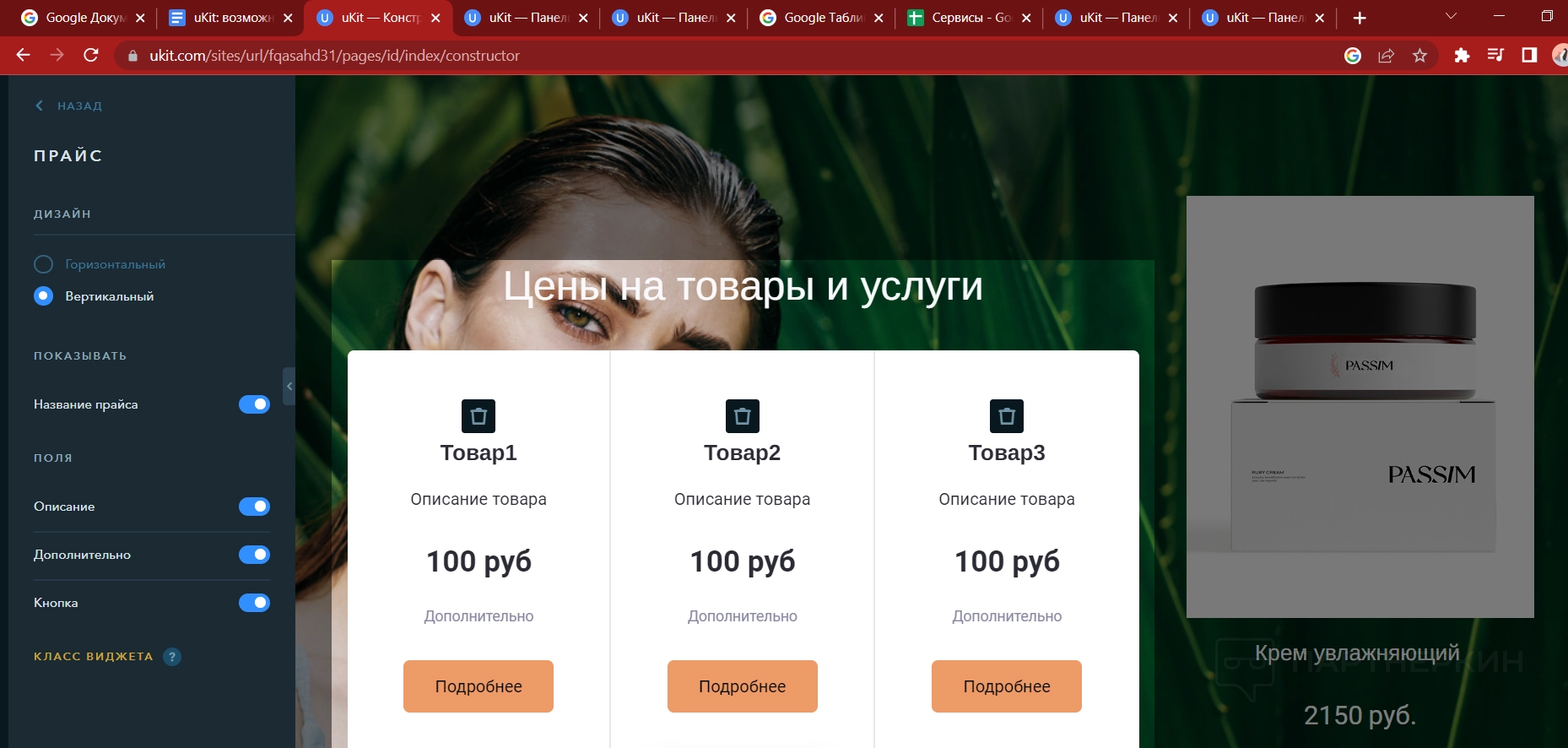The height and width of the screenshot is (748, 1568).
Task: Click the КЛАСС ВИДЖЕТА label
Action: 94,657
